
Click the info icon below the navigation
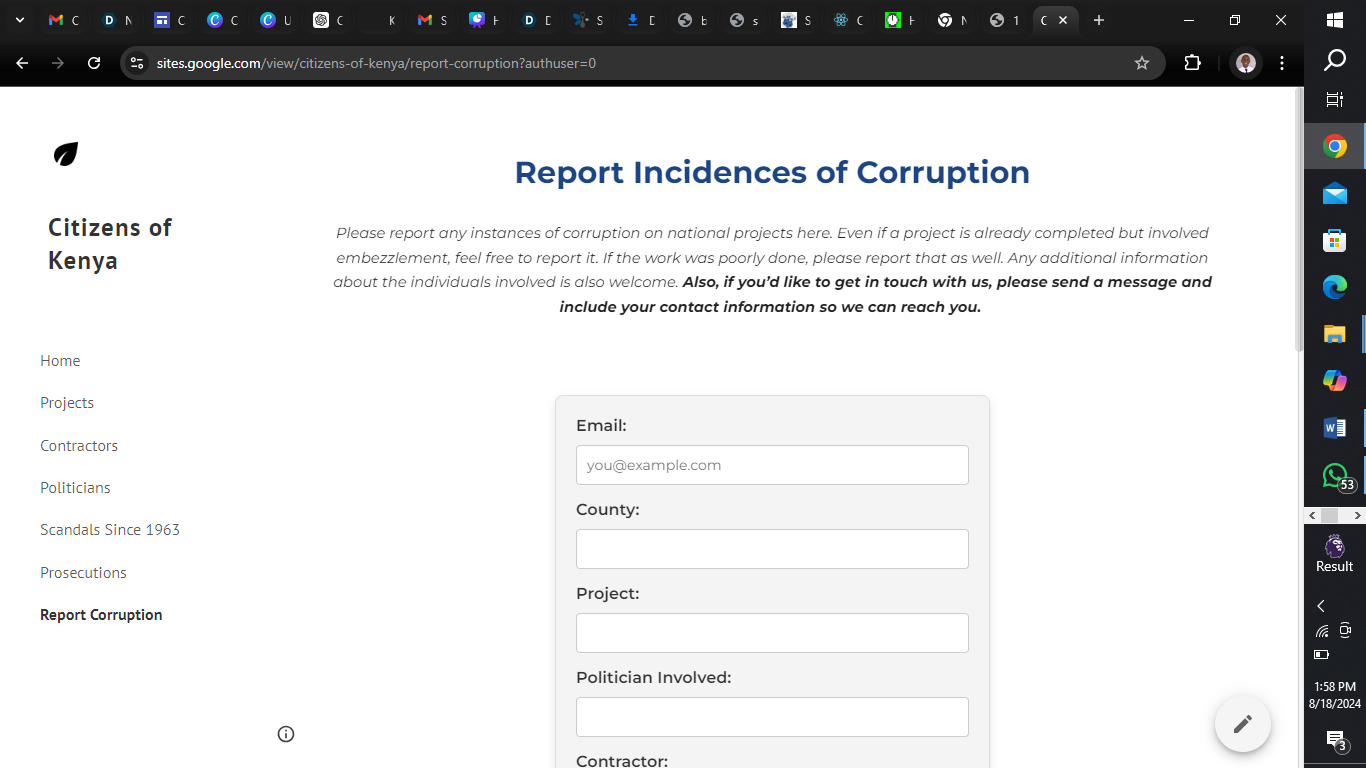[286, 734]
